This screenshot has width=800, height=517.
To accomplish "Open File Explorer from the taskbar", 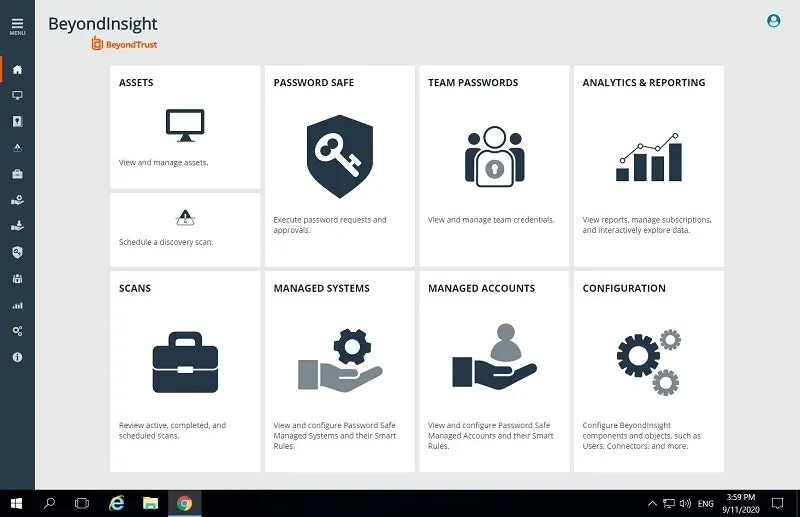I will click(151, 504).
